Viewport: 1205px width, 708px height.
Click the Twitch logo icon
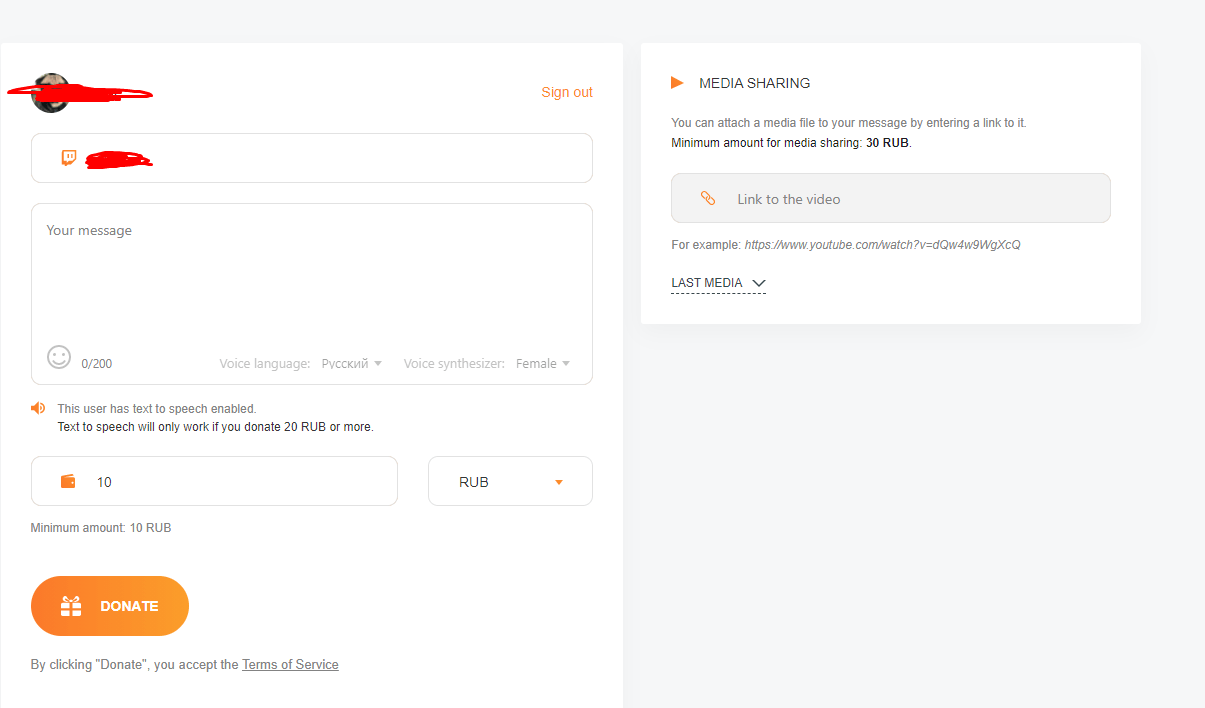tap(69, 158)
